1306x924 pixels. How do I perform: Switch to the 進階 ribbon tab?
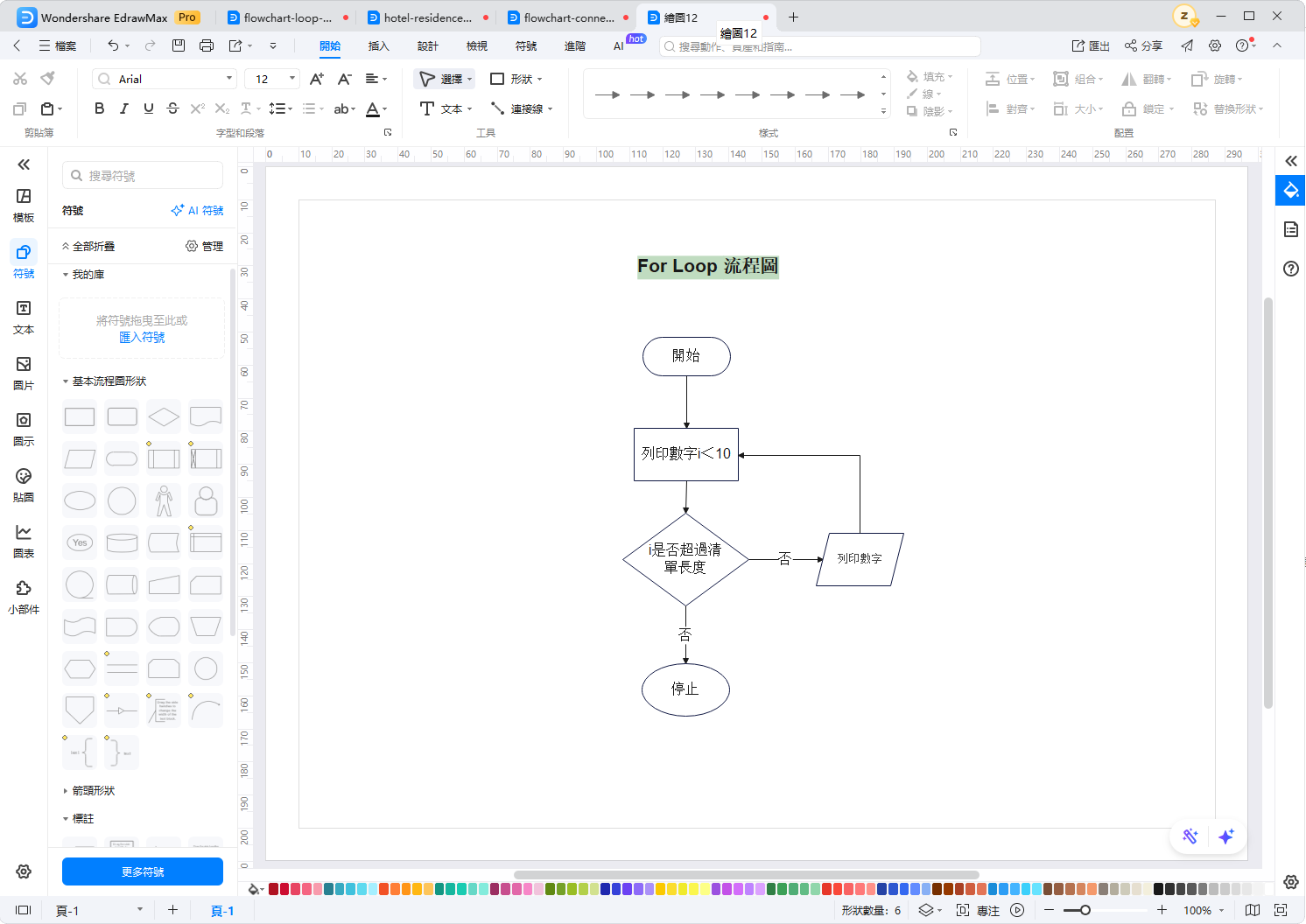tap(575, 45)
